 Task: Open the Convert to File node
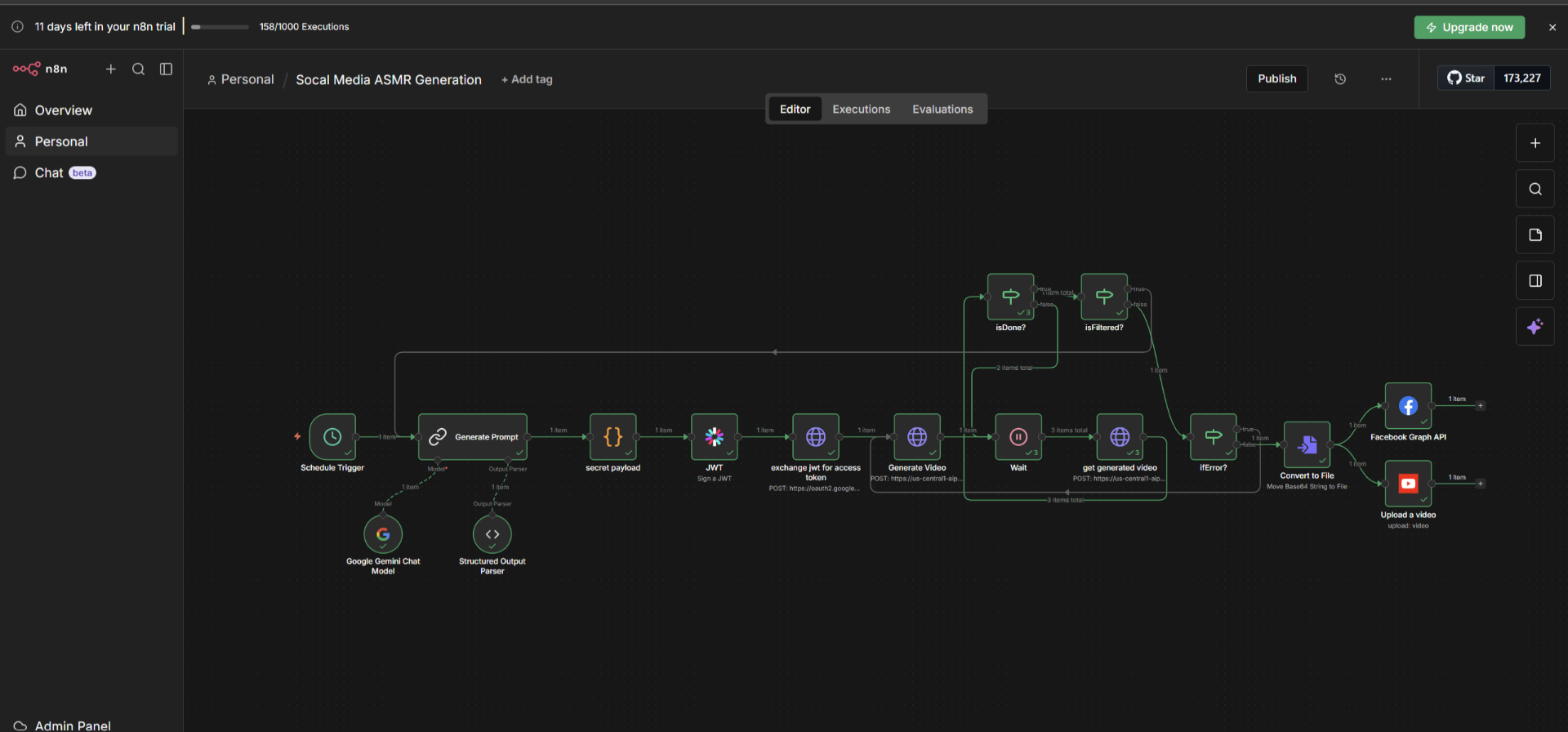click(x=1307, y=444)
